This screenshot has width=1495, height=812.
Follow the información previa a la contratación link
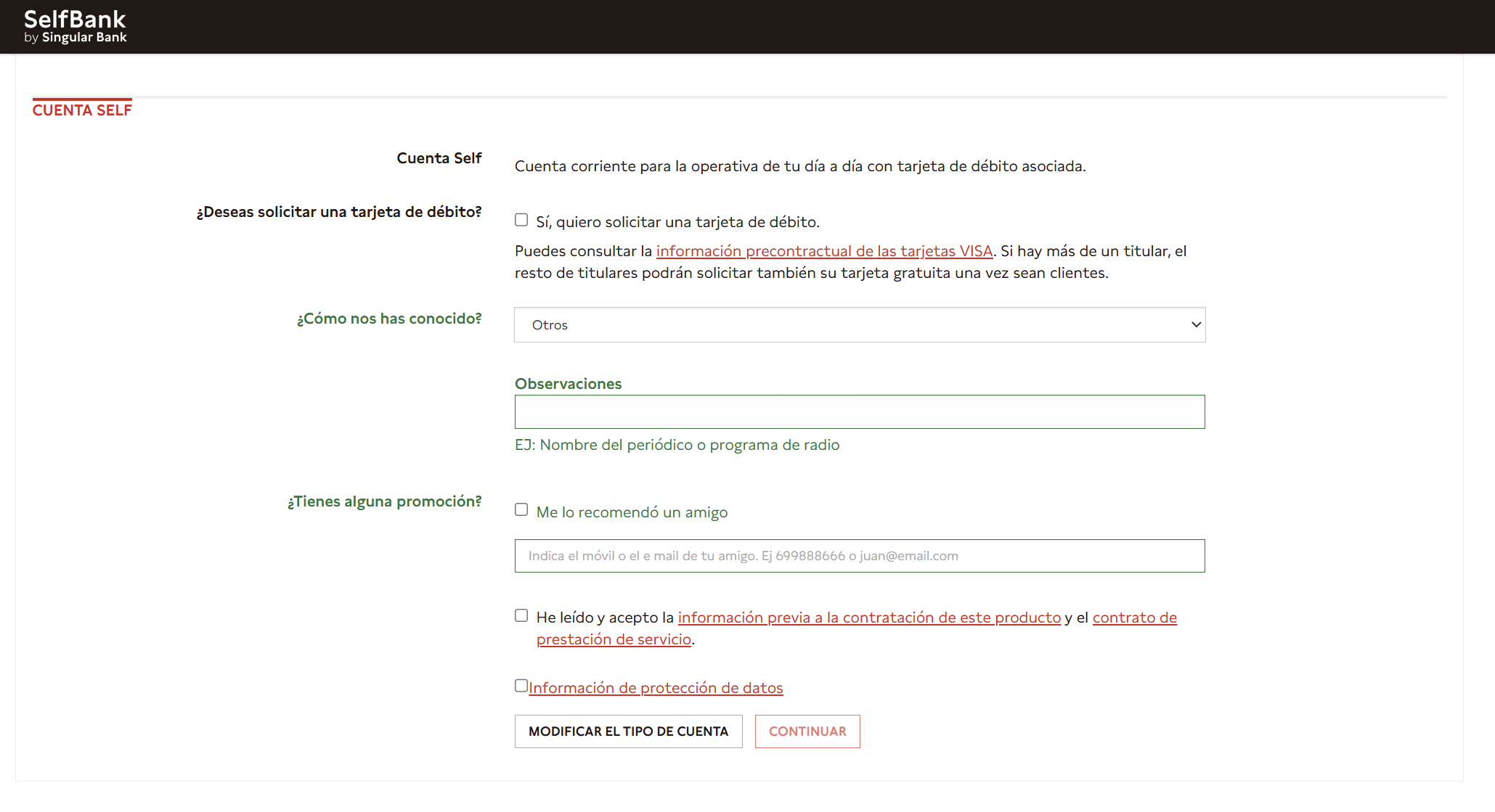868,618
